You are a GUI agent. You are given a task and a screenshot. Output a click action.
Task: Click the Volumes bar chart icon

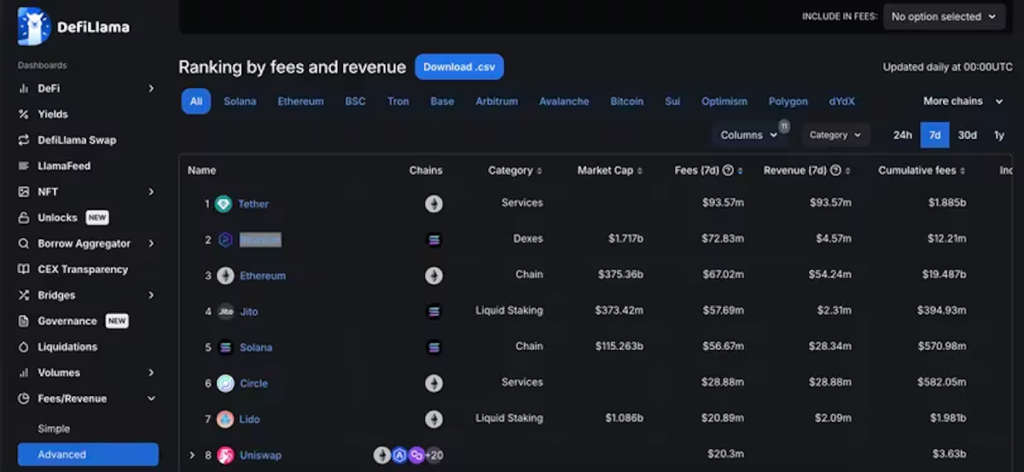(24, 373)
